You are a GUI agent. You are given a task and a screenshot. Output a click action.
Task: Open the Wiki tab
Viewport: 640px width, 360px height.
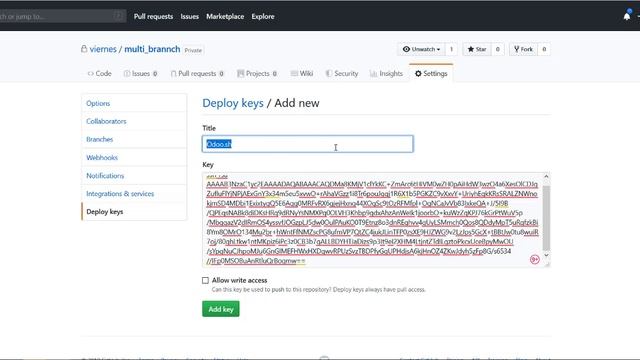[302, 73]
